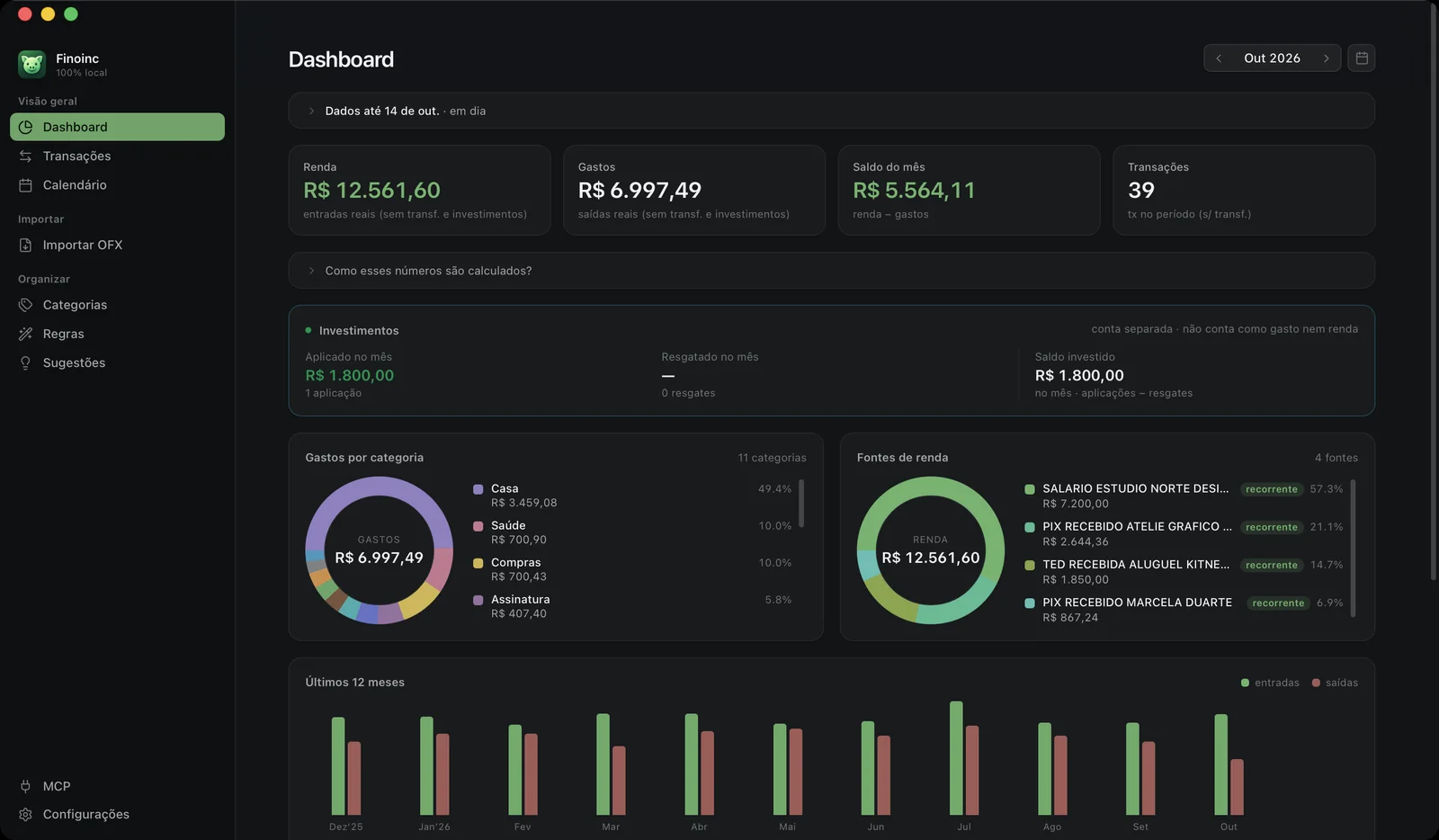Click the Saúde pink color swatch
Screen dimensions: 1439x840
click(478, 526)
